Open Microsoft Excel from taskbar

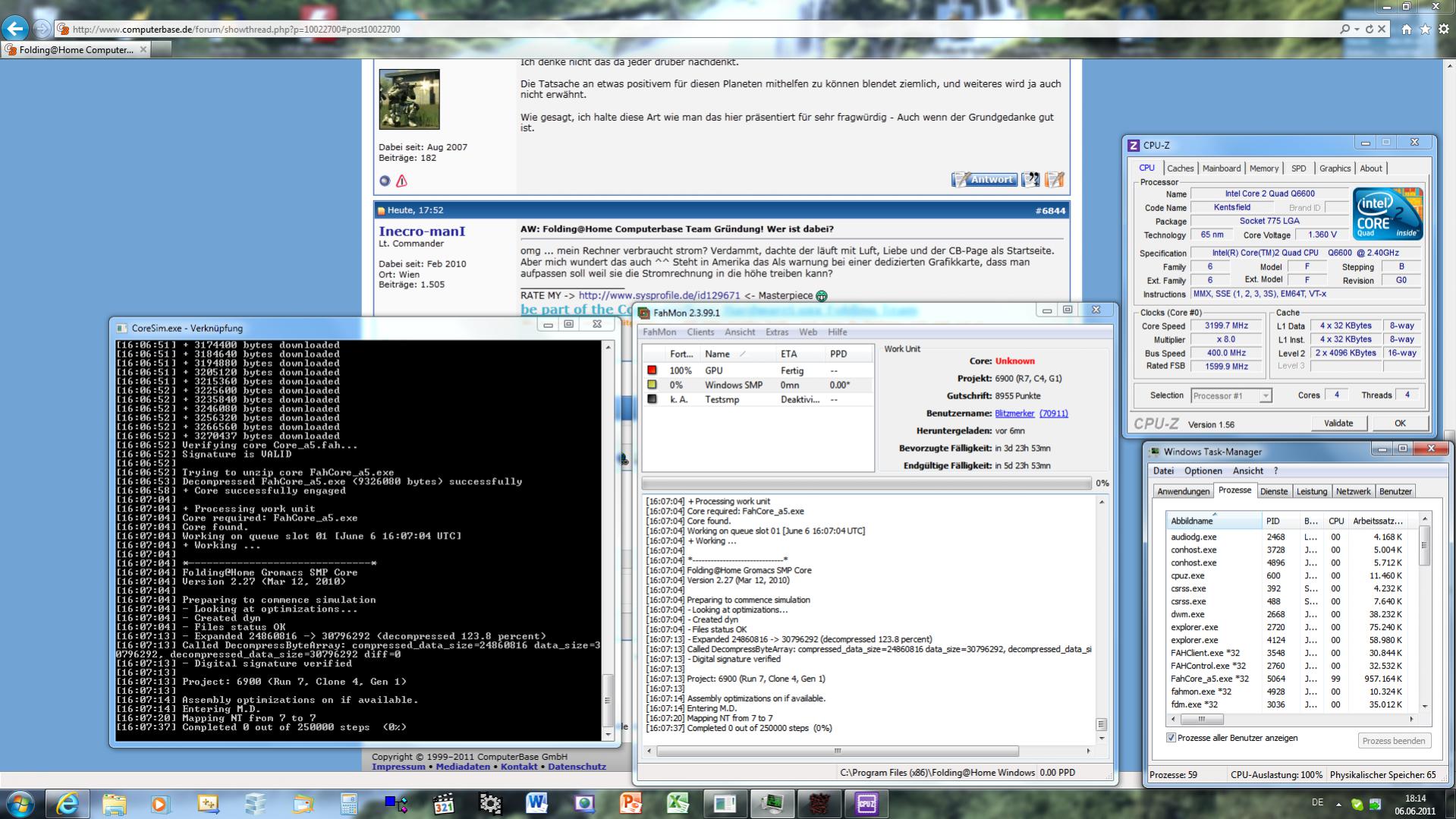(678, 804)
